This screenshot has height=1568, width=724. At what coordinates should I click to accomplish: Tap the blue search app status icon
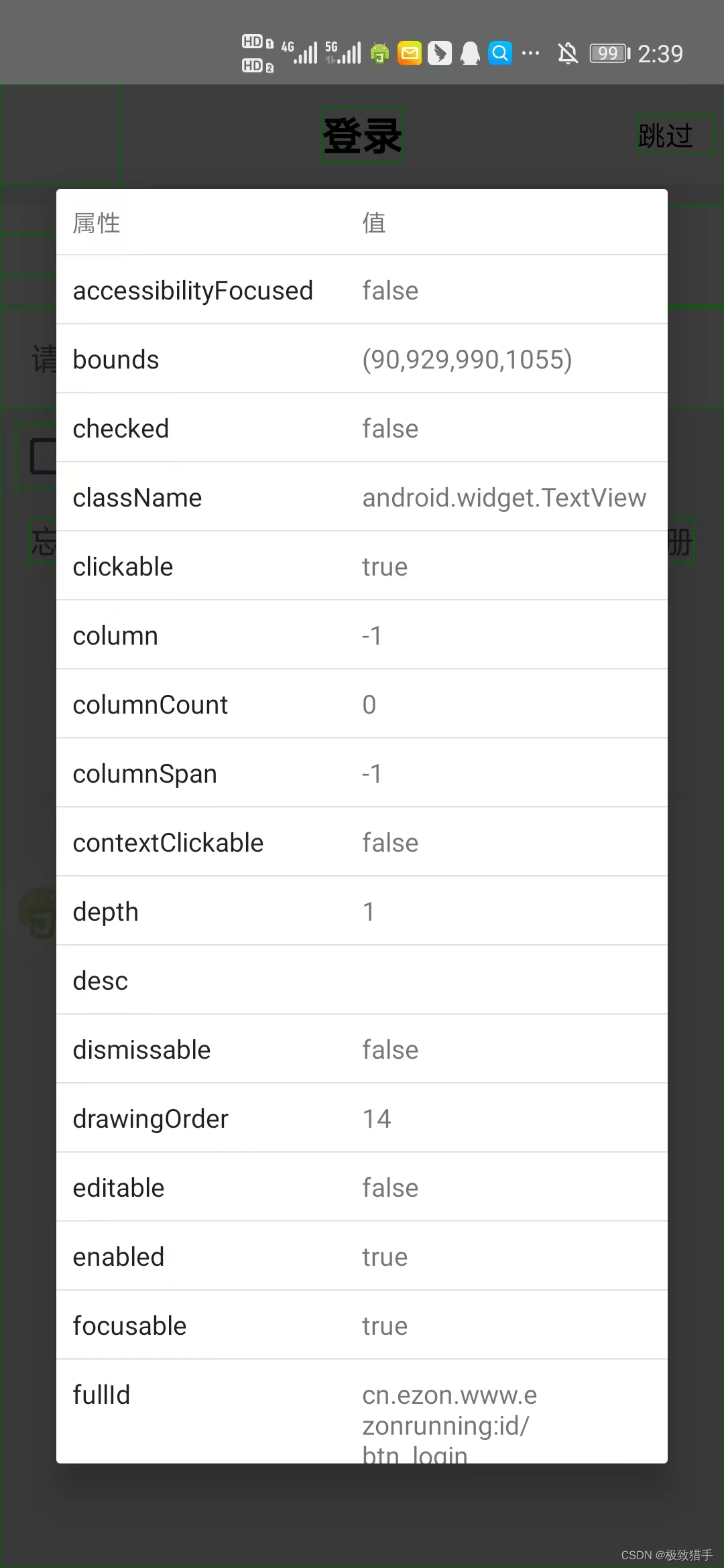(500, 53)
